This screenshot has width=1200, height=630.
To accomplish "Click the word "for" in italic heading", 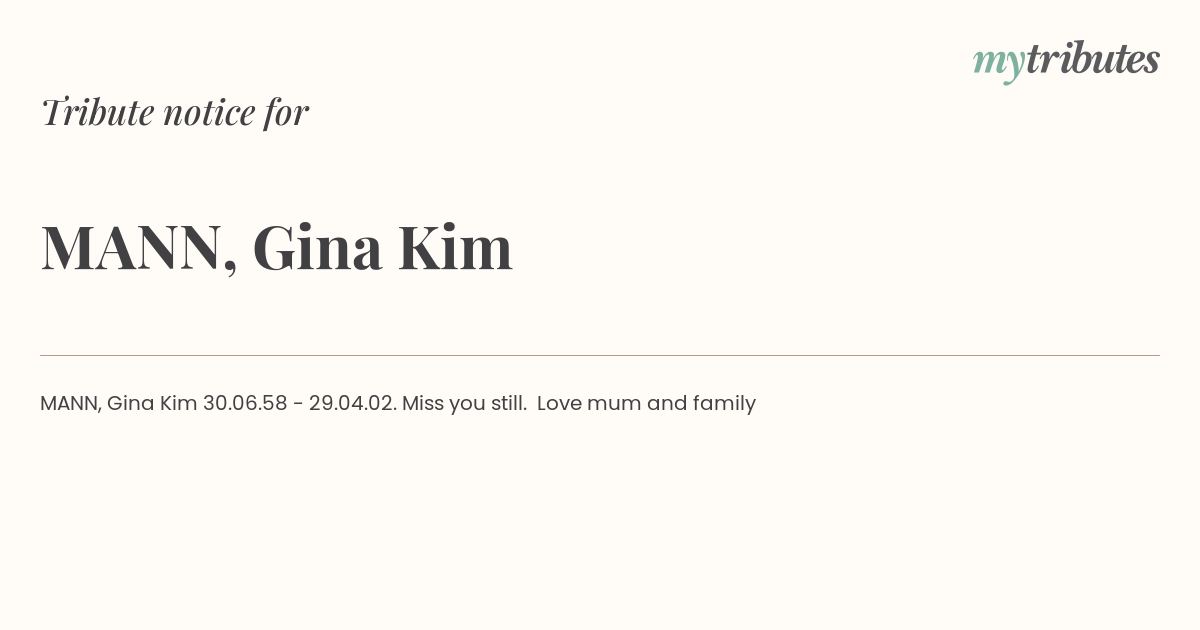I will coord(287,112).
